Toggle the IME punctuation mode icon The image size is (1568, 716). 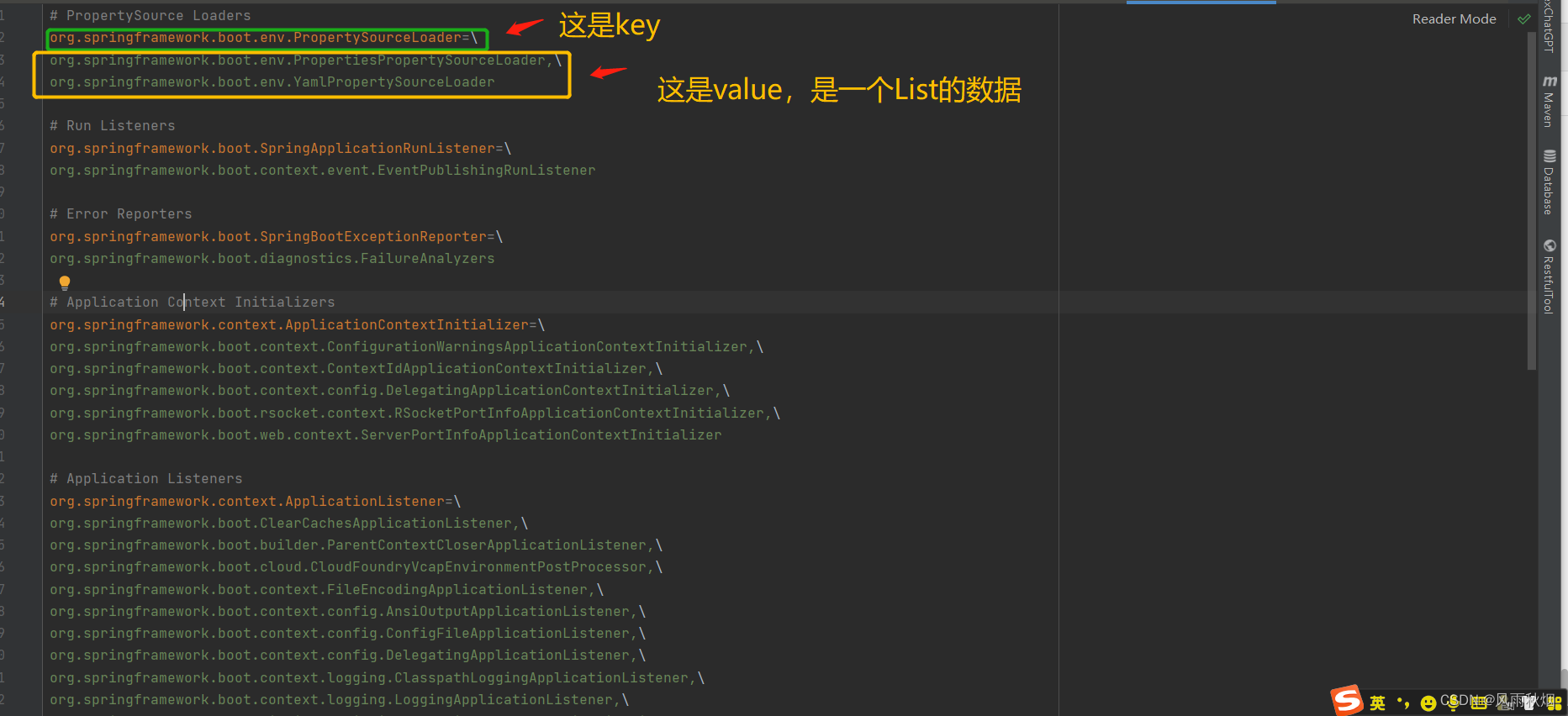tap(1403, 702)
